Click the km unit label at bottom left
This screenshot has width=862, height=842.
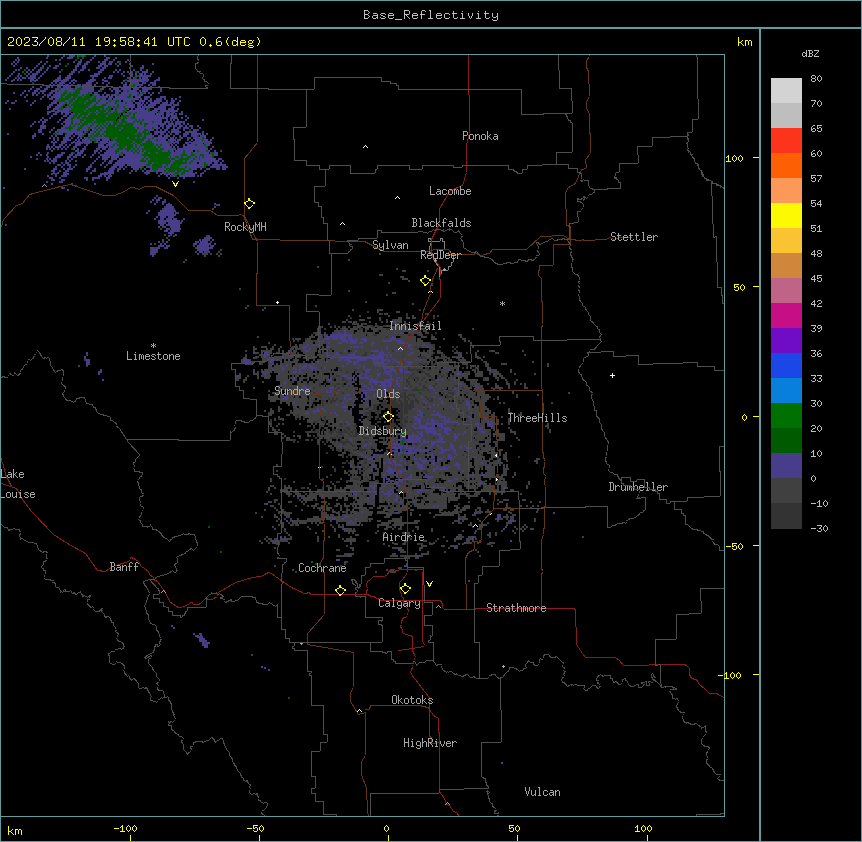pyautogui.click(x=15, y=831)
